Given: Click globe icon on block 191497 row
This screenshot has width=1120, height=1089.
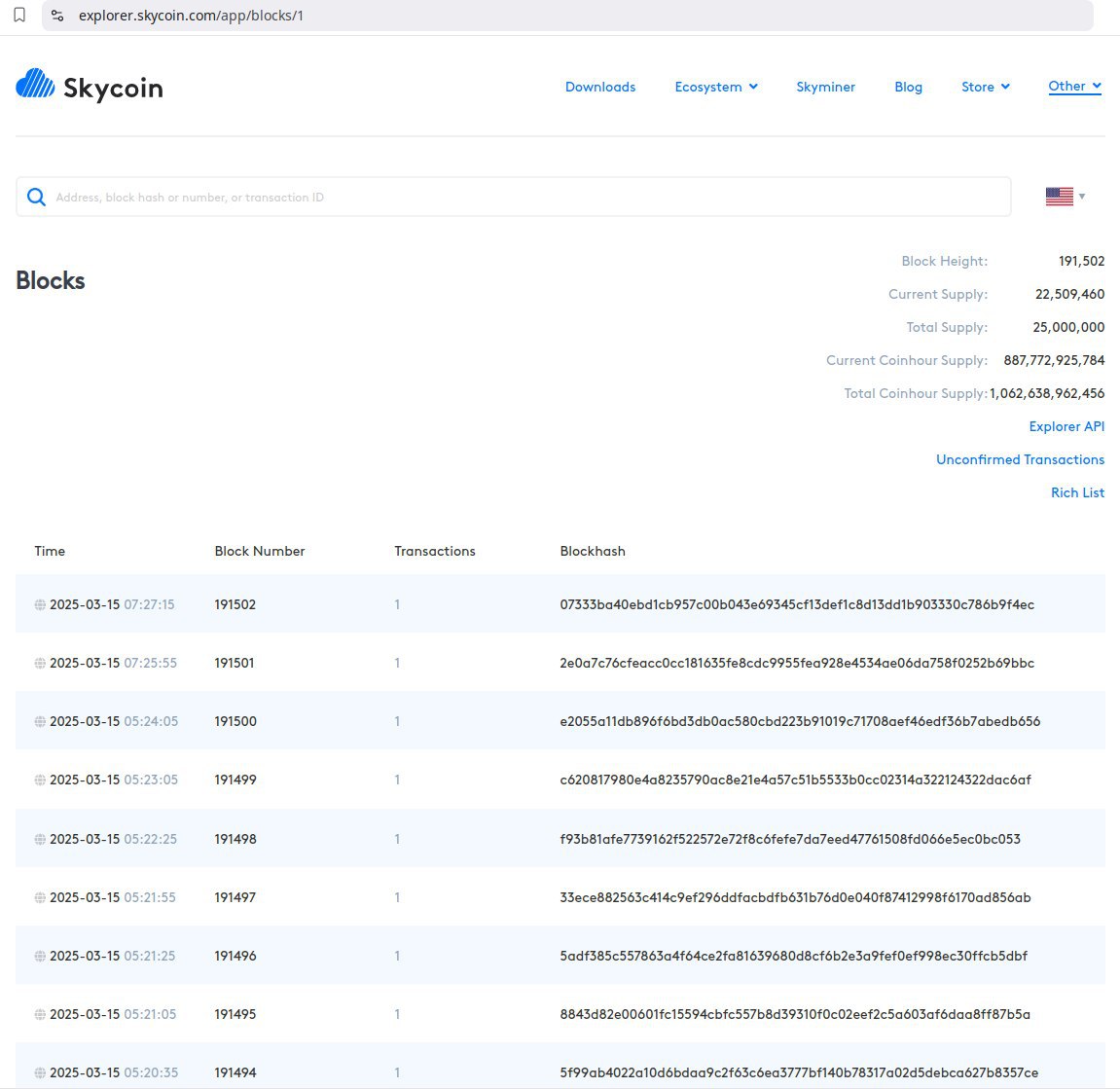Looking at the screenshot, I should coord(40,898).
